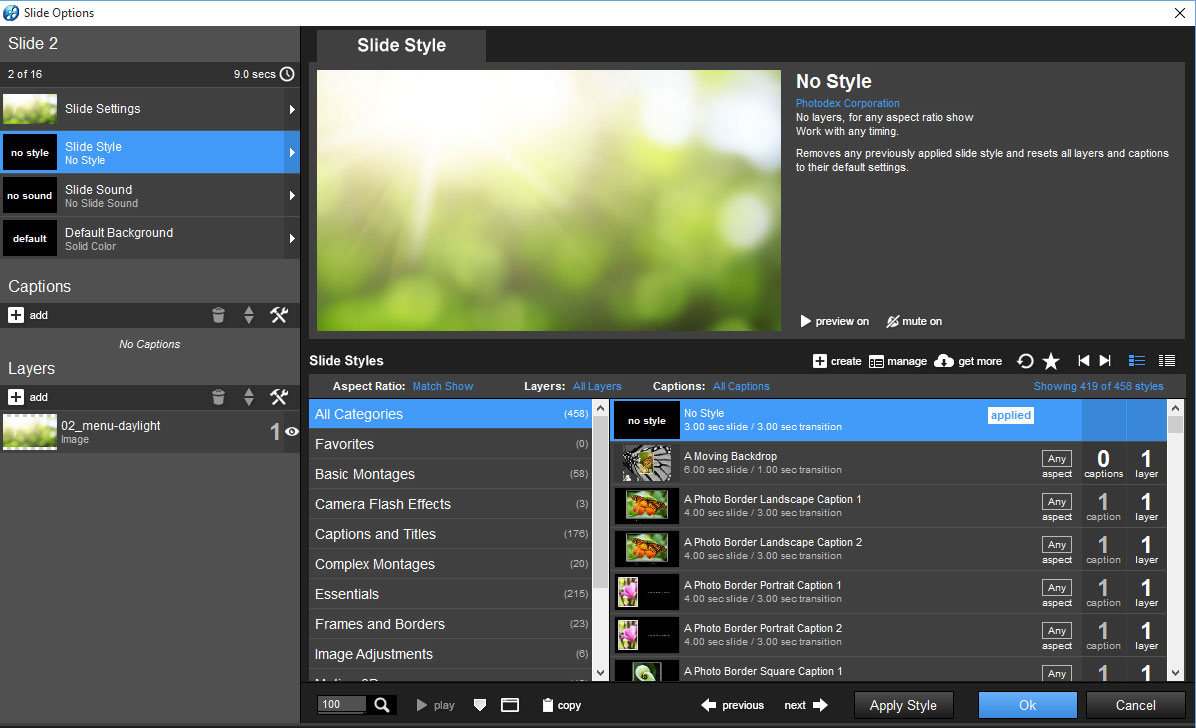Toggle visibility eye for 02_menu-daylight layer

[x=291, y=432]
